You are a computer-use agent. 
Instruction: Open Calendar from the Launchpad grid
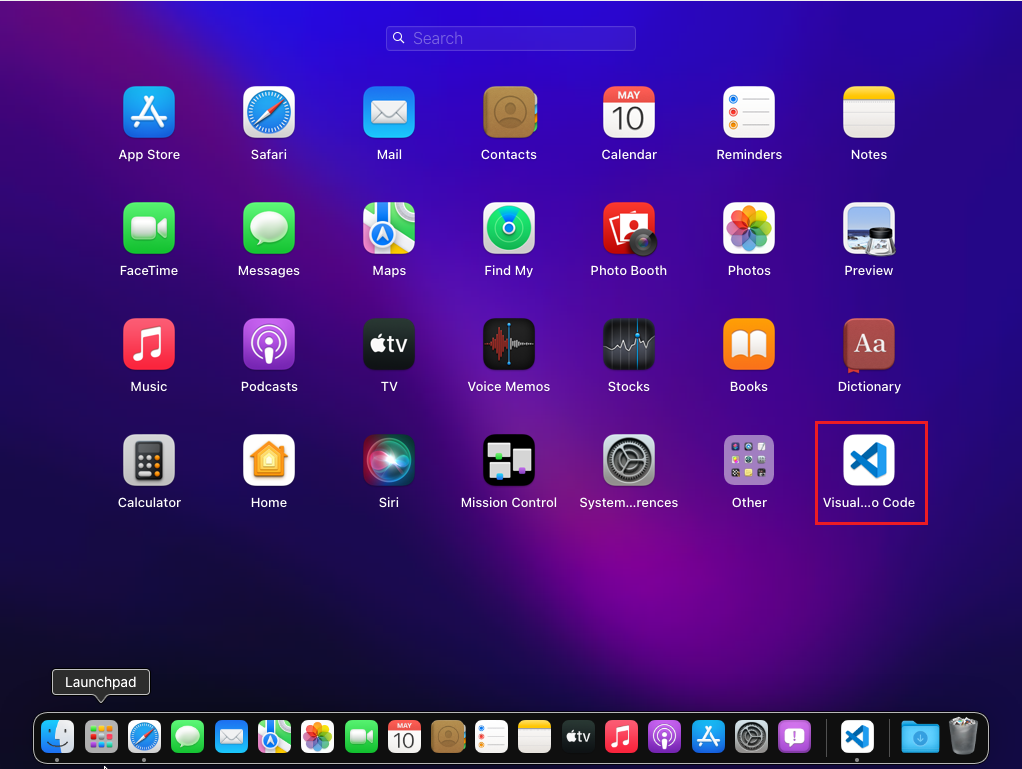click(628, 113)
